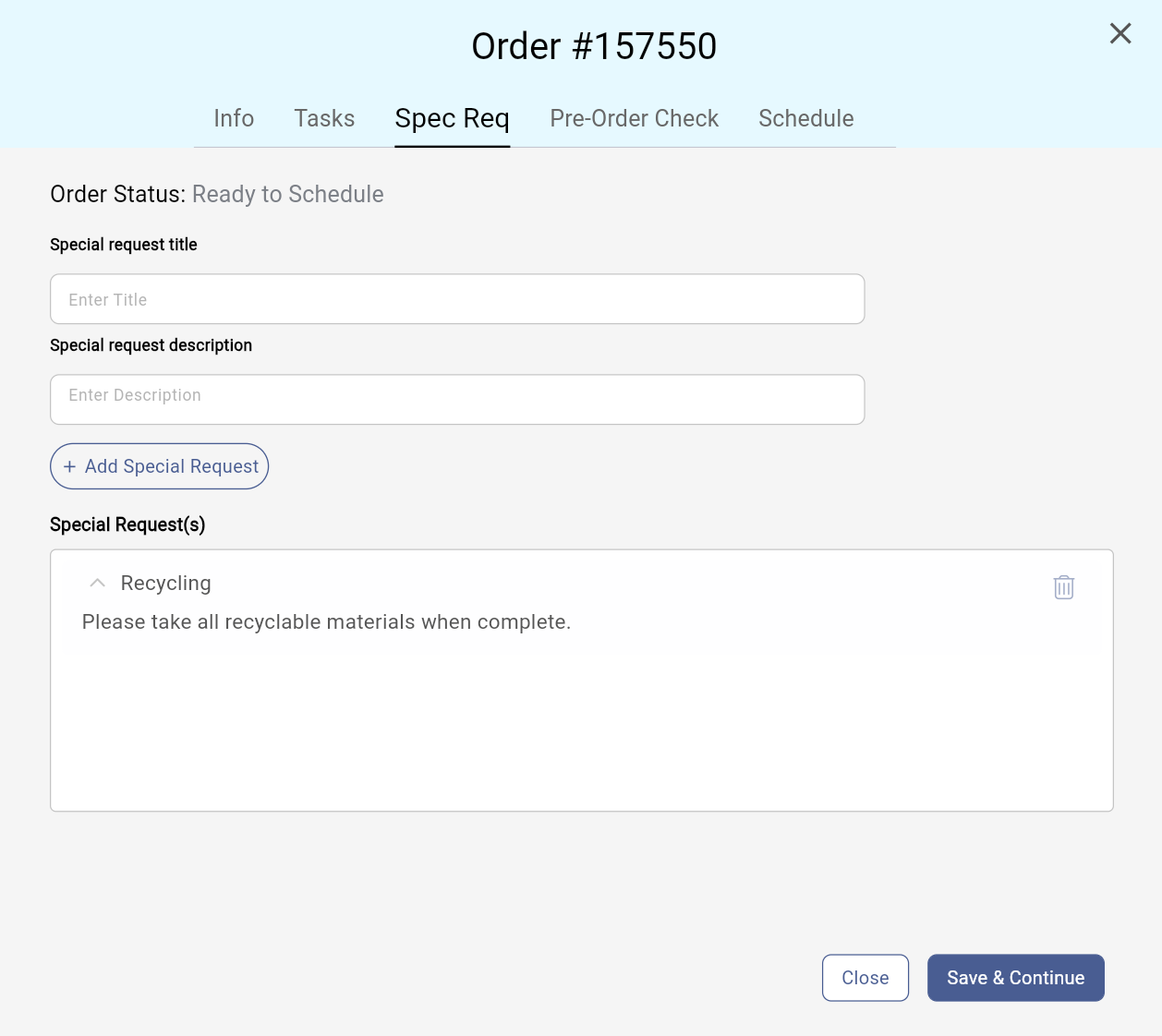Click the Special request description label
This screenshot has height=1036, width=1162.
[x=151, y=345]
